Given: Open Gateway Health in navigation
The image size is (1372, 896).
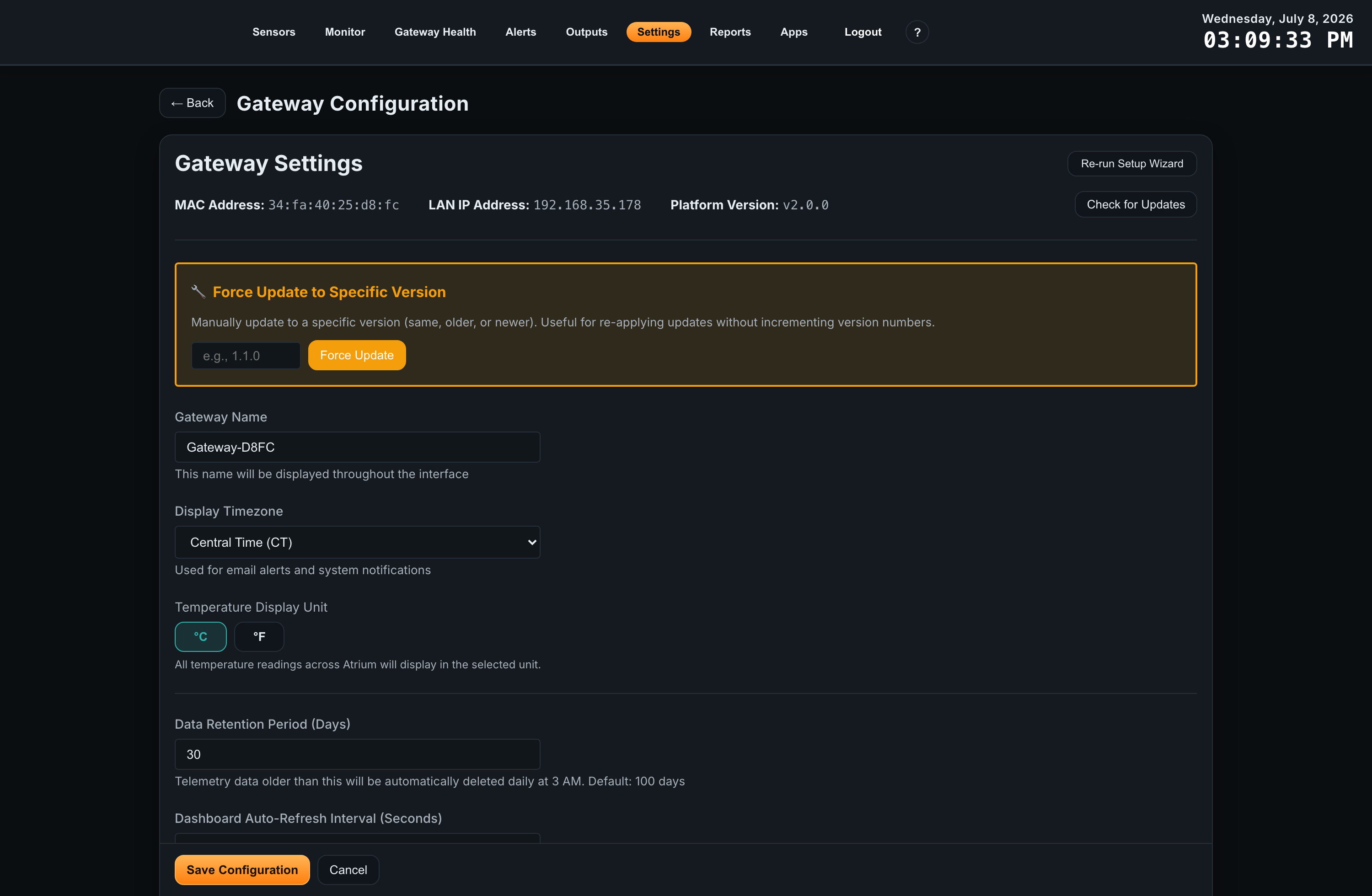Looking at the screenshot, I should point(435,32).
